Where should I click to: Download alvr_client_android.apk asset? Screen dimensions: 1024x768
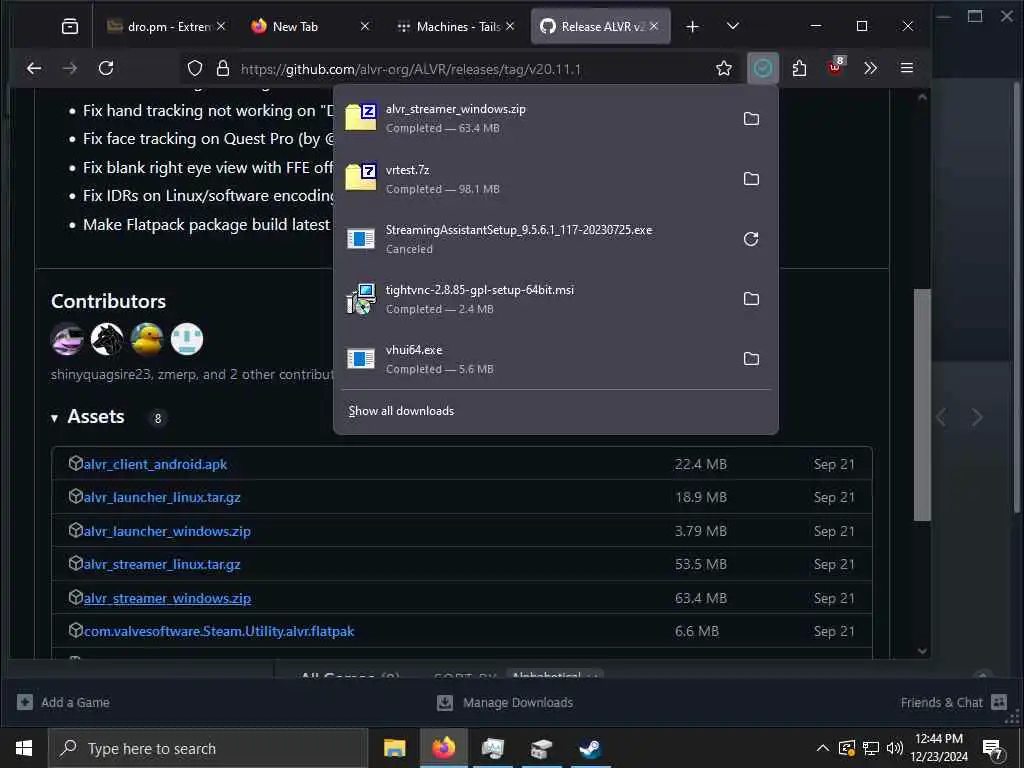[x=155, y=464]
